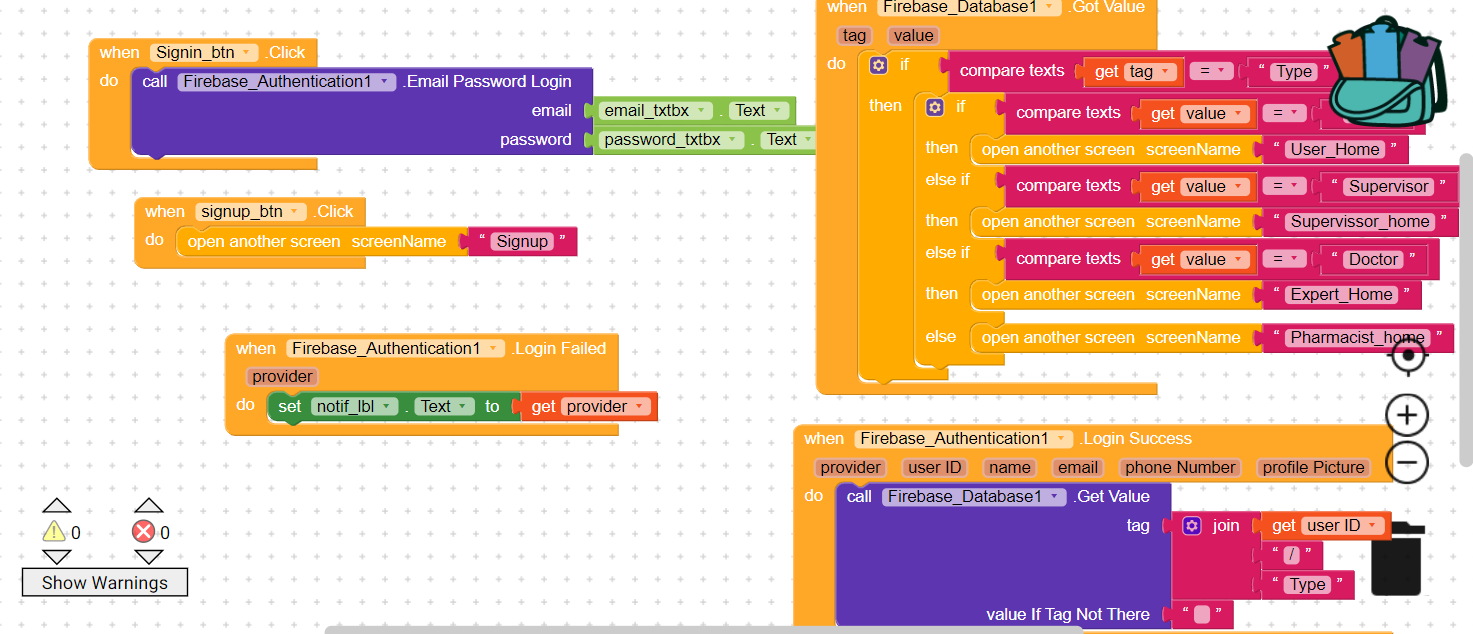Open the get user ID variable dropdown
The height and width of the screenshot is (634, 1473).
pos(1372,526)
